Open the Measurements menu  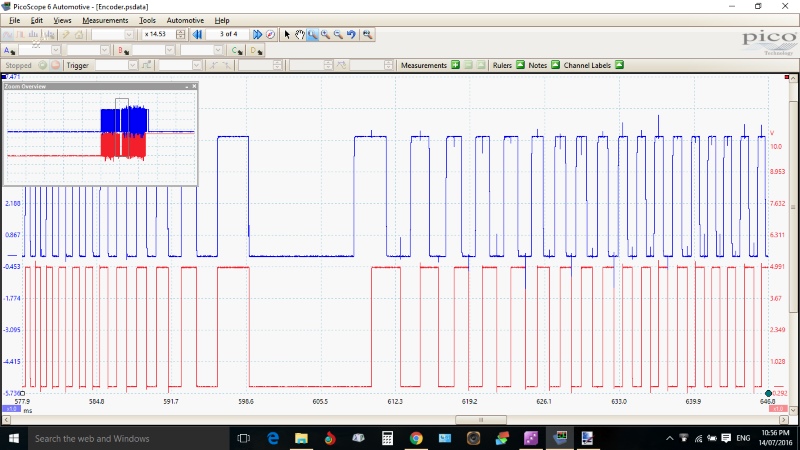click(105, 20)
